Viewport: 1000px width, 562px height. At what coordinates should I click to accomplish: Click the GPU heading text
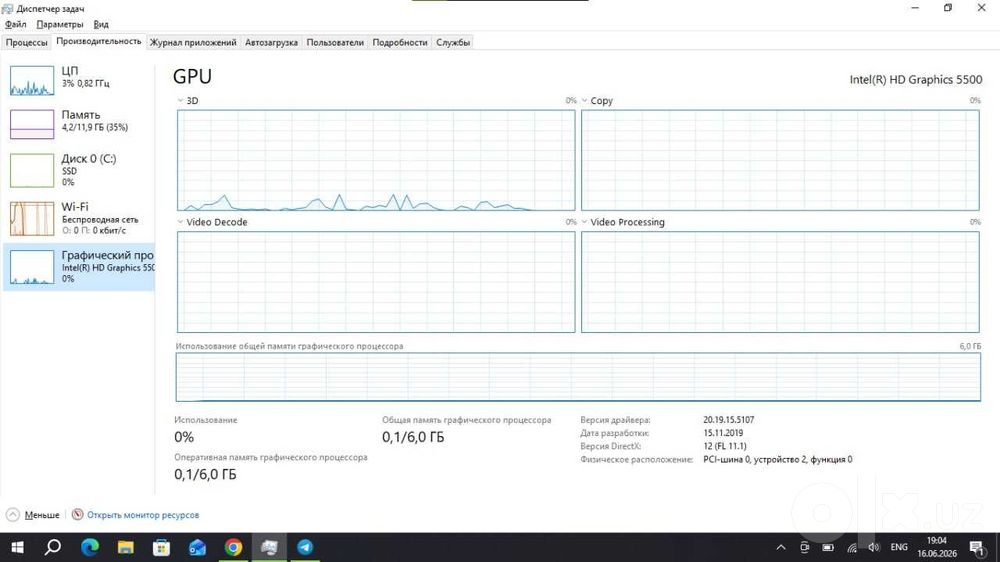(x=193, y=77)
